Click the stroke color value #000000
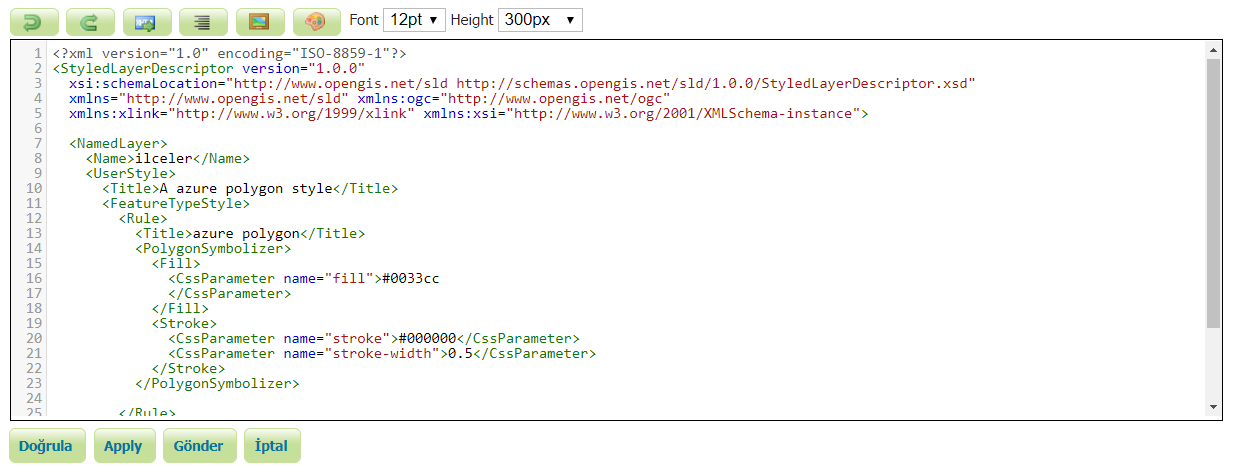 (426, 338)
